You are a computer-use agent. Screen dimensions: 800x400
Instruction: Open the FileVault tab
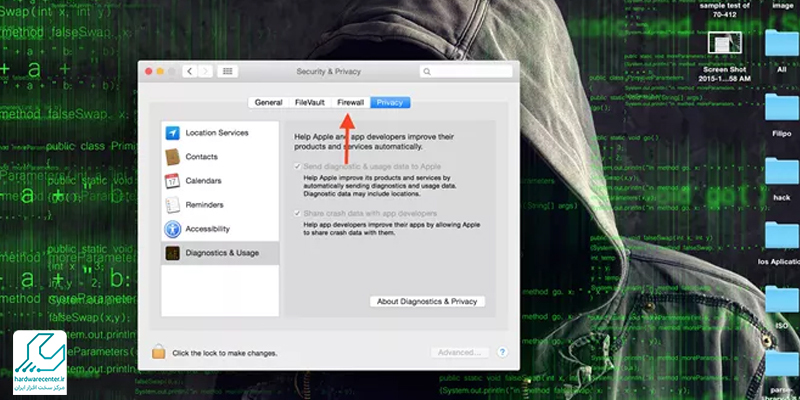(x=310, y=102)
